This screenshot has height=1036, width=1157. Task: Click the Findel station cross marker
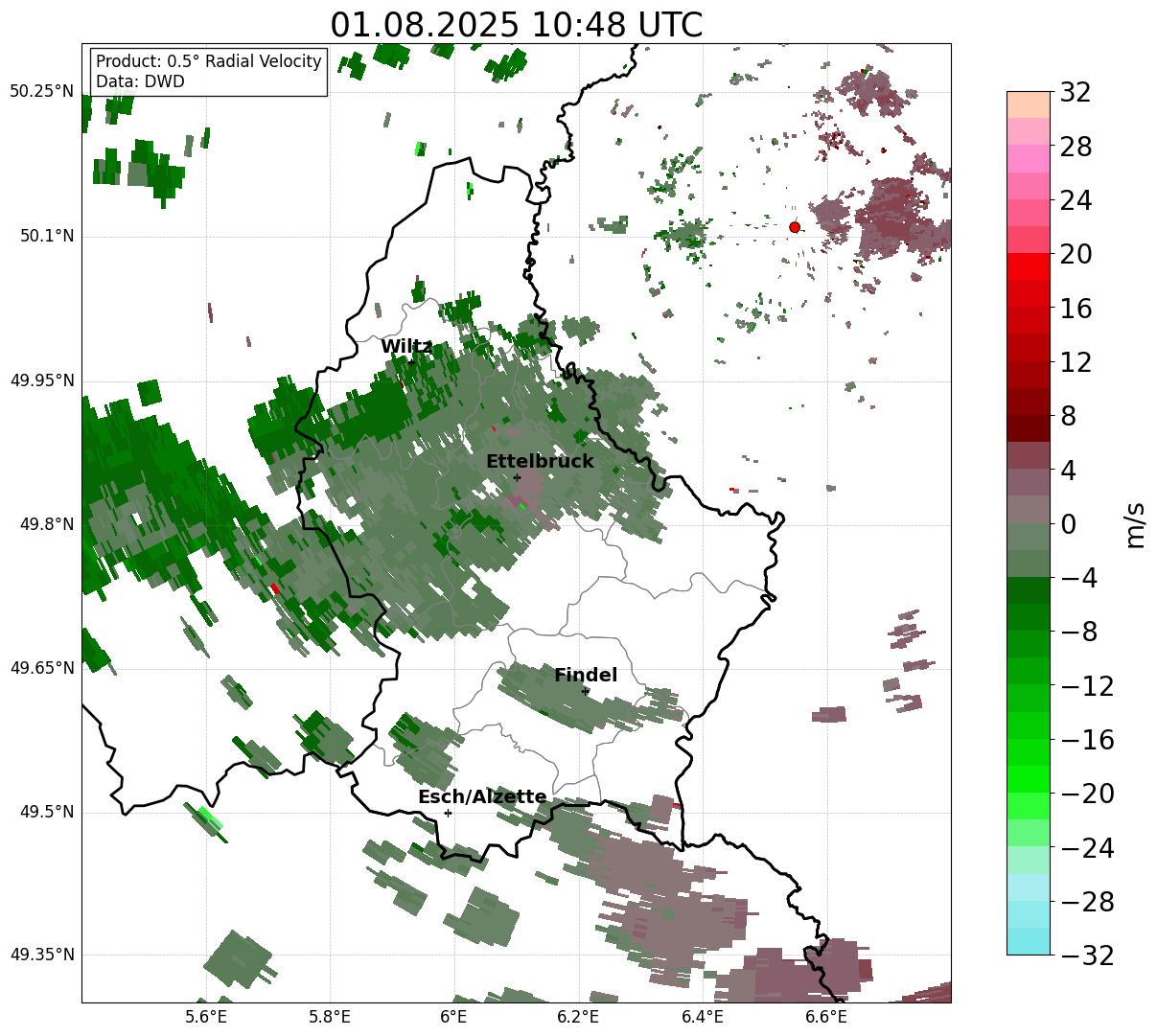[x=585, y=691]
